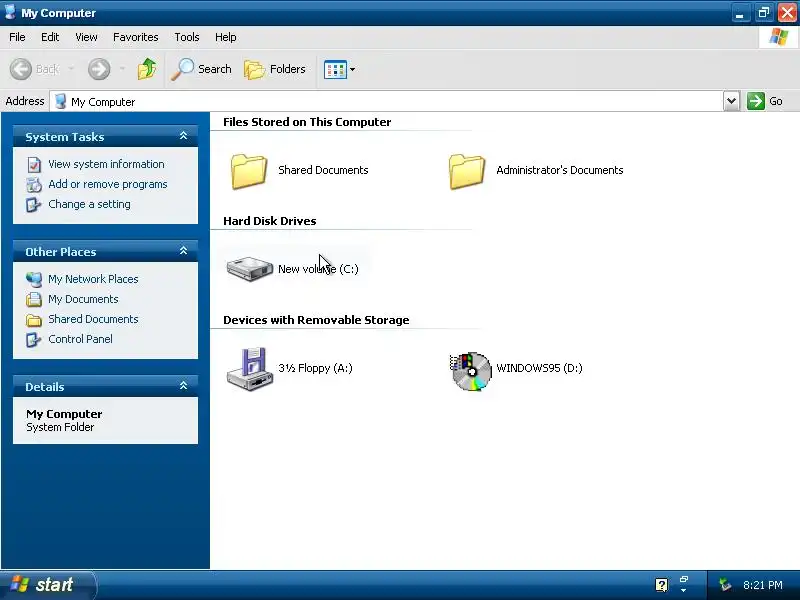800x600 pixels.
Task: Click the Up folder toolbar icon
Action: [147, 69]
